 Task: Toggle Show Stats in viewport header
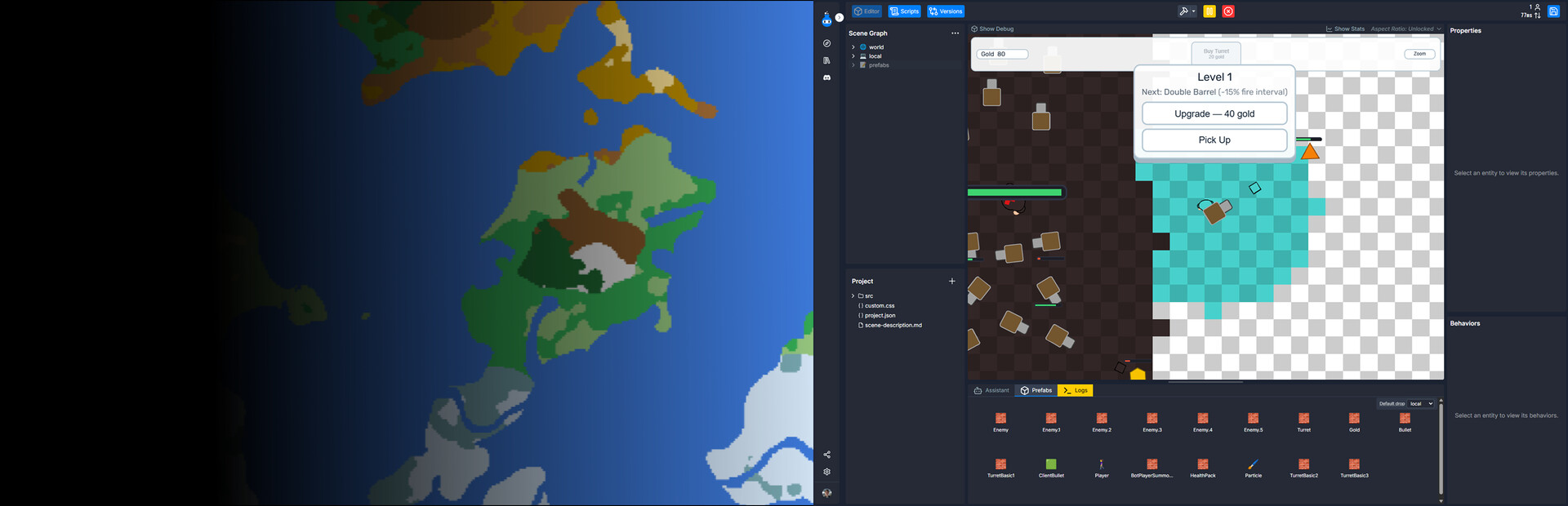(x=1345, y=29)
